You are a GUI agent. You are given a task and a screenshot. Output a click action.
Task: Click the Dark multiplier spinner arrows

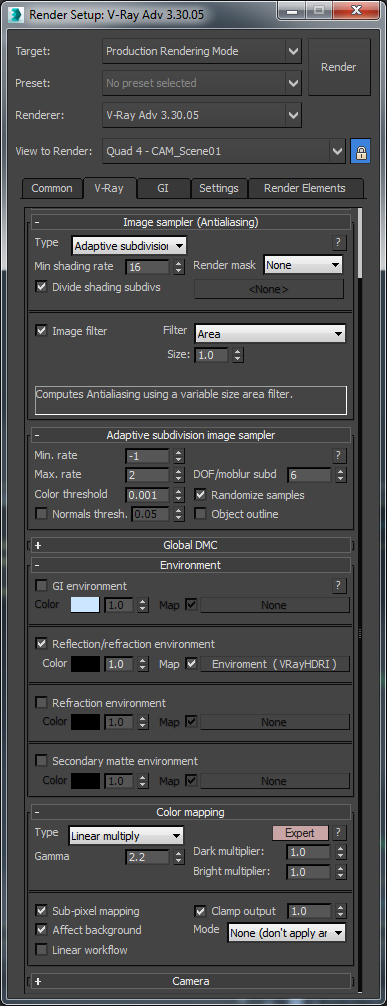pyautogui.click(x=341, y=852)
